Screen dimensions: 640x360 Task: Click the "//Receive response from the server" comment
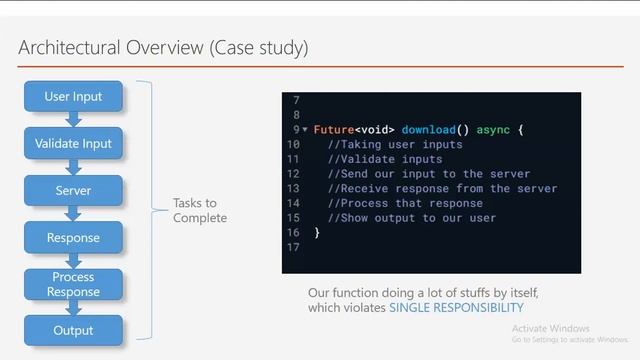442,189
